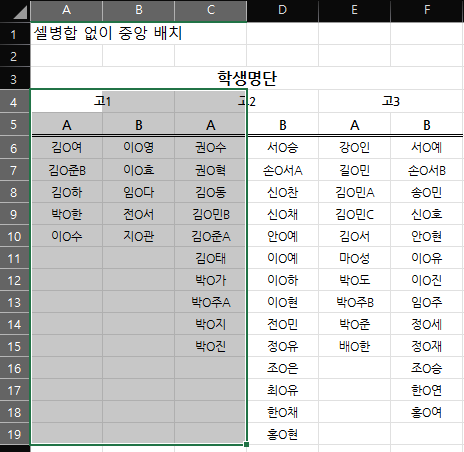Click the 고1 header cell
464x452 pixels.
pos(102,101)
